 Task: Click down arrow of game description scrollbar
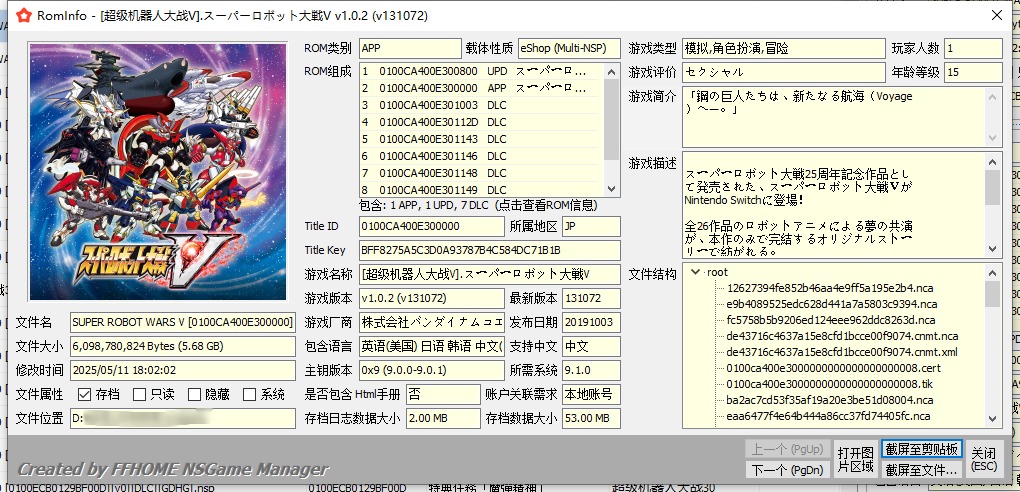pyautogui.click(x=992, y=249)
